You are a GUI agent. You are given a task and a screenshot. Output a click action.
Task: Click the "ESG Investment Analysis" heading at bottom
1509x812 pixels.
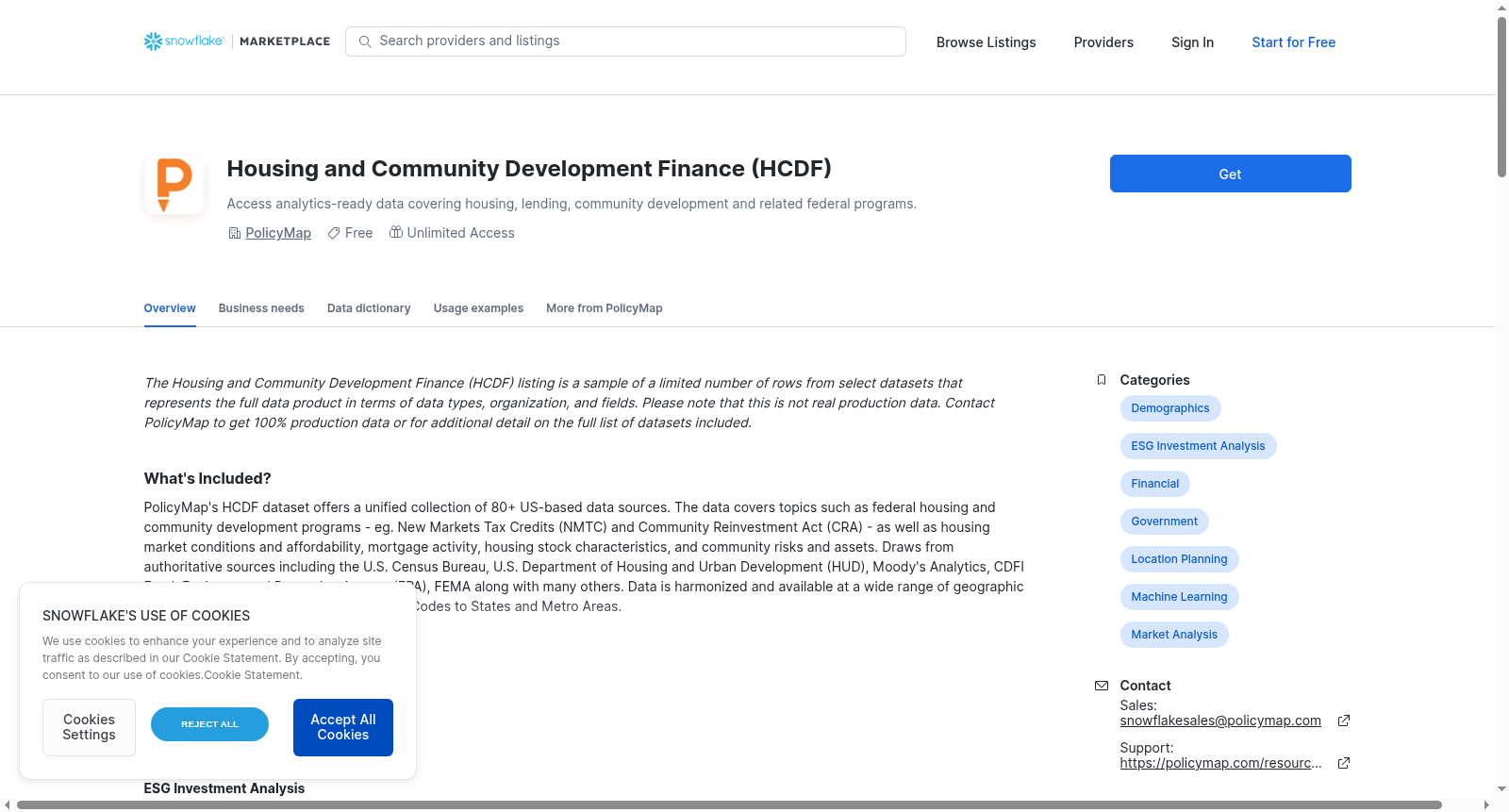pos(224,788)
